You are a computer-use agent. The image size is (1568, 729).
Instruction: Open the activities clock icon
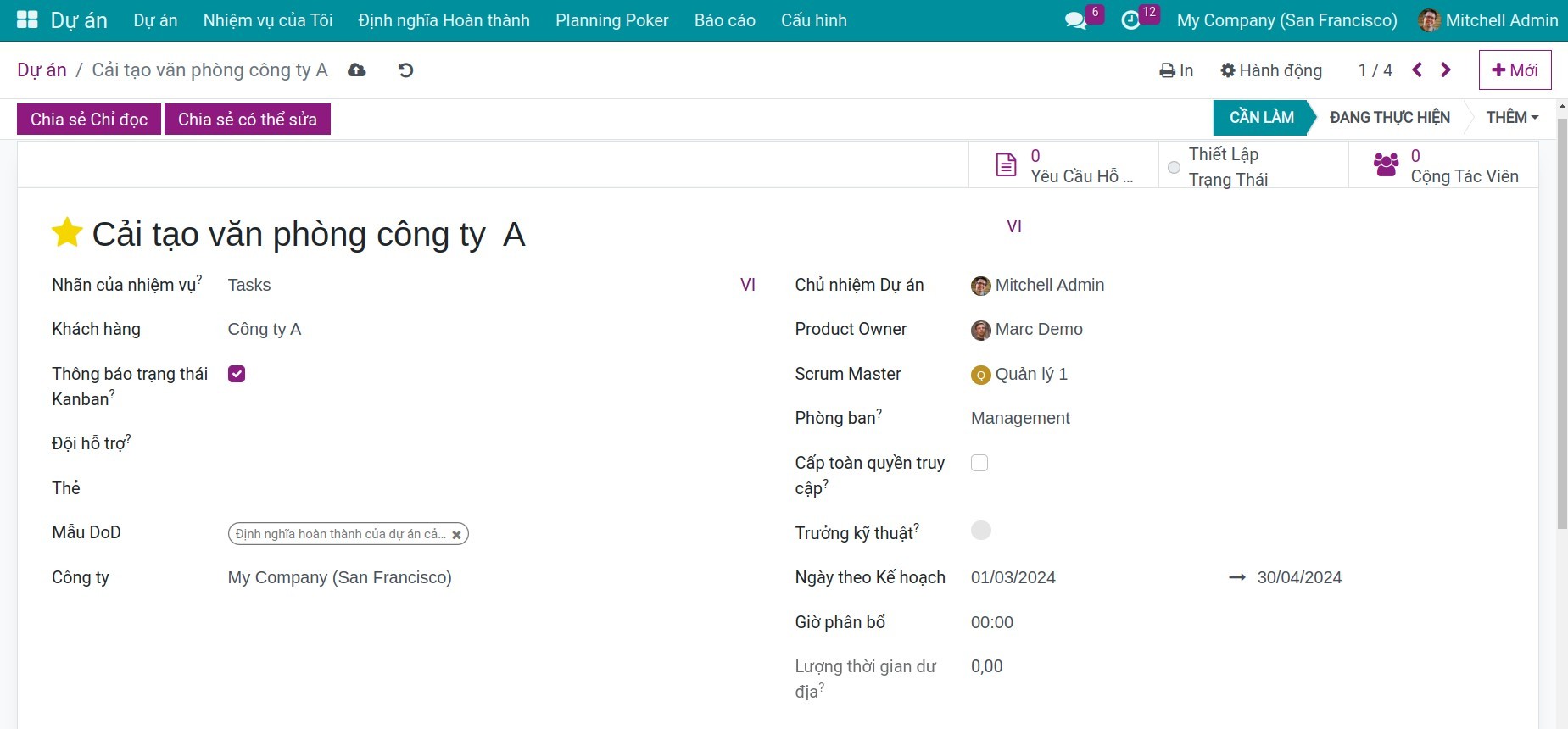click(x=1130, y=20)
